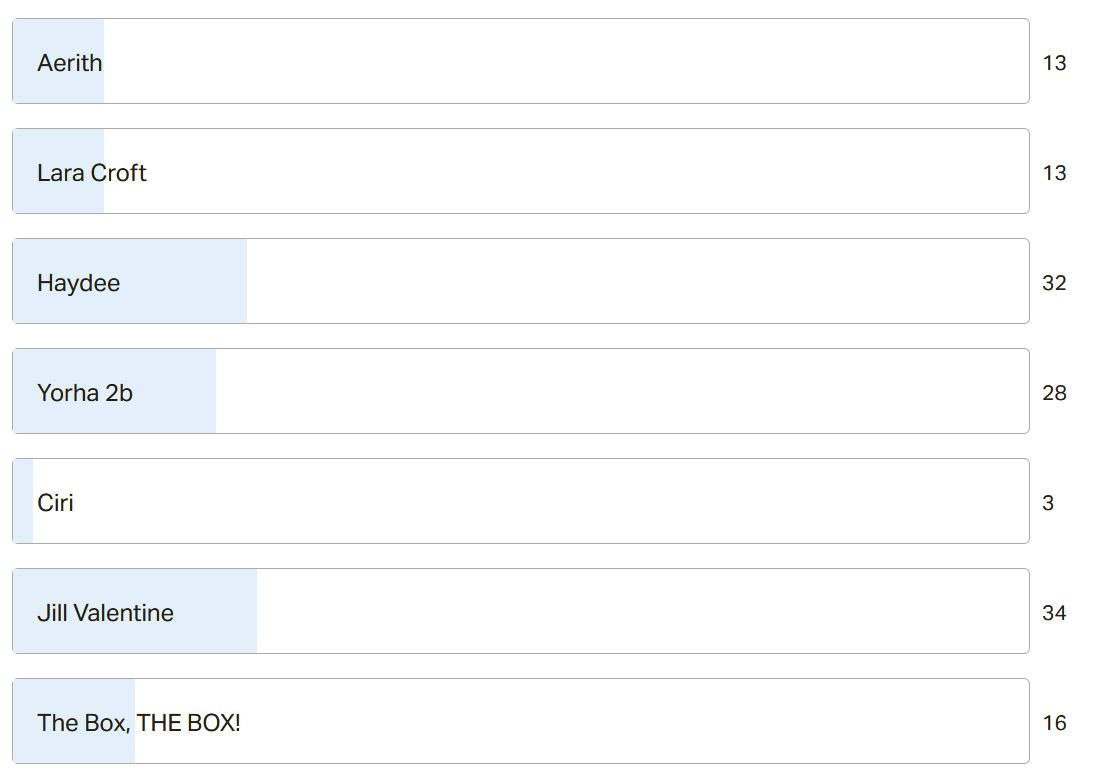Click Haydee's vote count of 32
Image resolution: width=1114 pixels, height=774 pixels.
click(x=1054, y=283)
